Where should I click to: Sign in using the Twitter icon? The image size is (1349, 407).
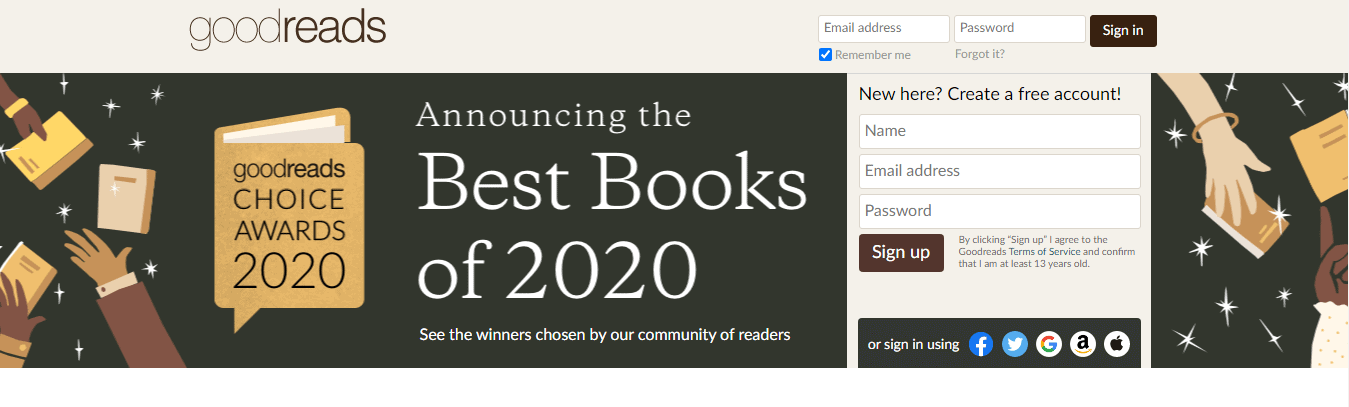(x=1015, y=345)
